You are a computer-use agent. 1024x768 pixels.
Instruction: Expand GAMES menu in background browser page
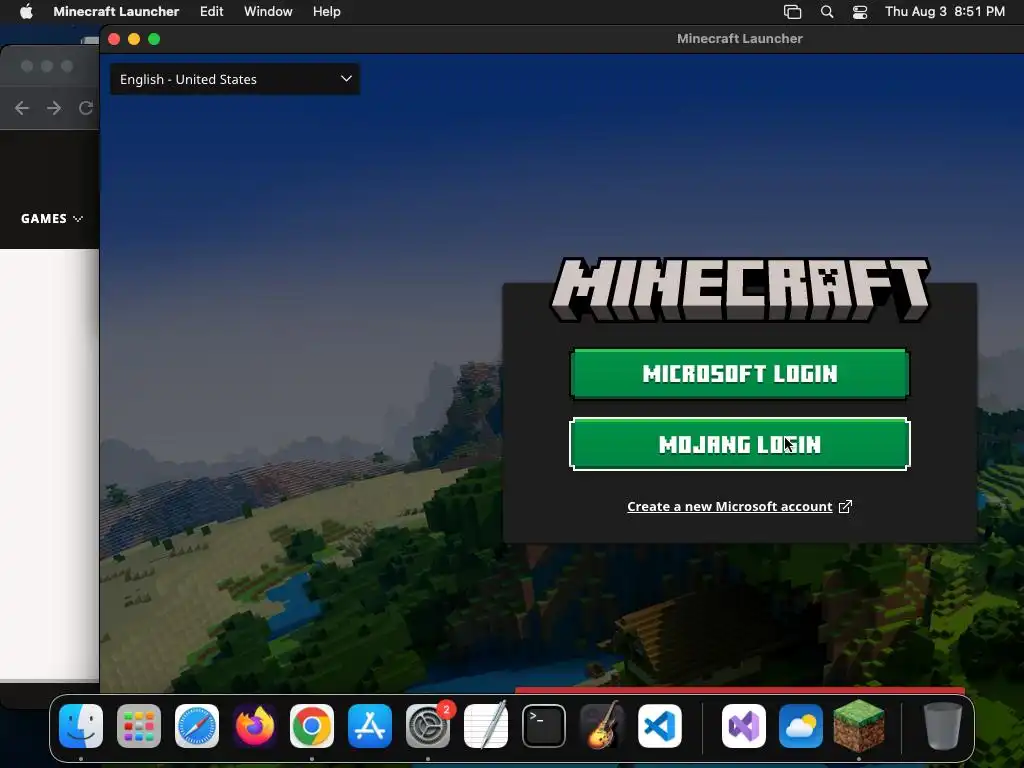tap(52, 219)
